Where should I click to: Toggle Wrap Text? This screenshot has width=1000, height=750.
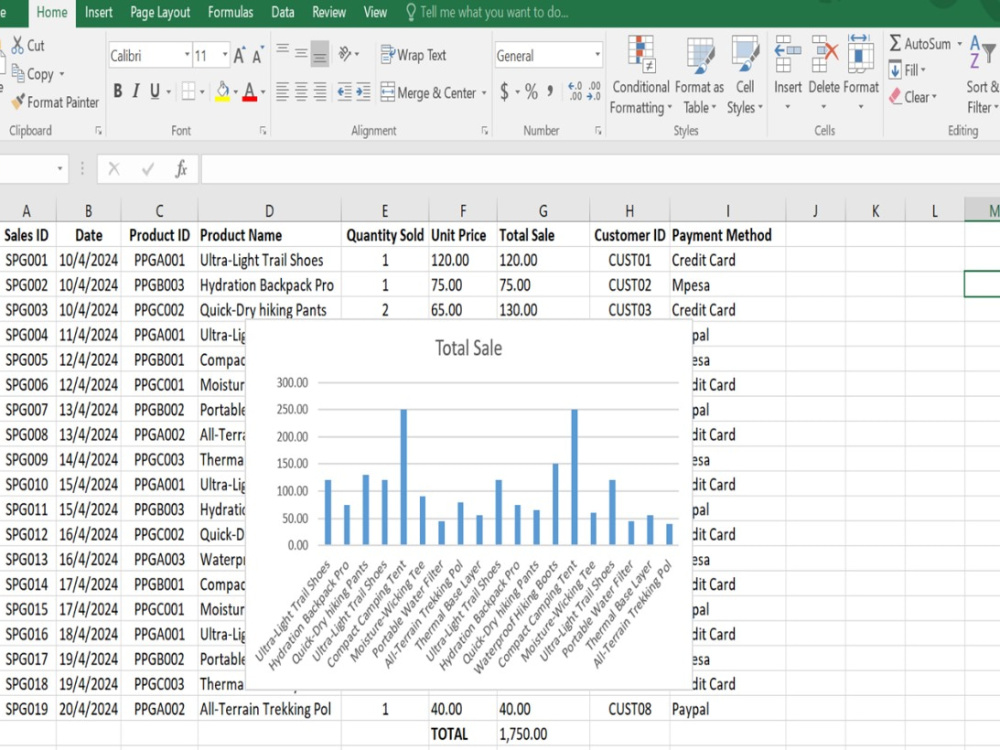413,55
